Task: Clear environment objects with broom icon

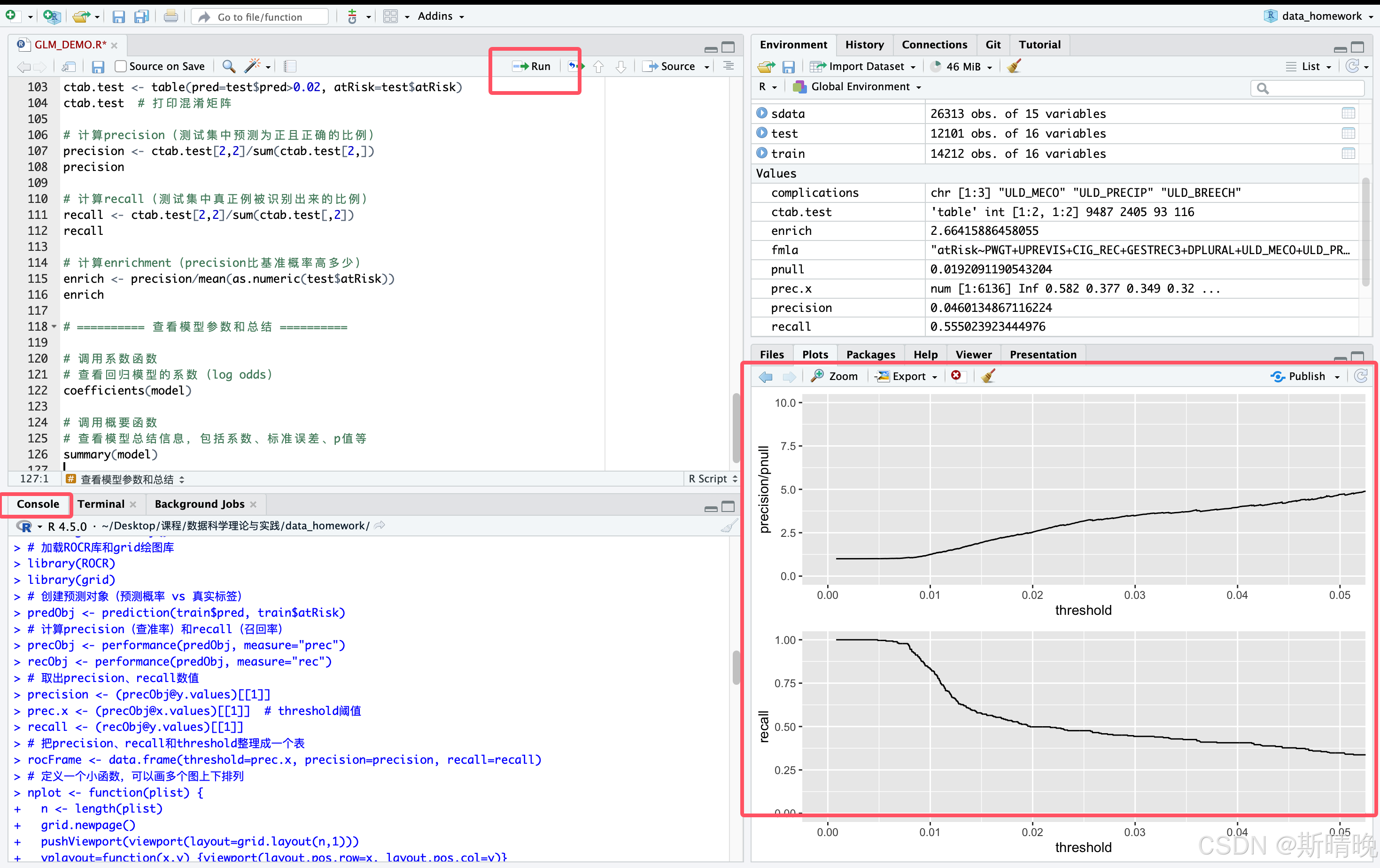Action: pos(1013,66)
